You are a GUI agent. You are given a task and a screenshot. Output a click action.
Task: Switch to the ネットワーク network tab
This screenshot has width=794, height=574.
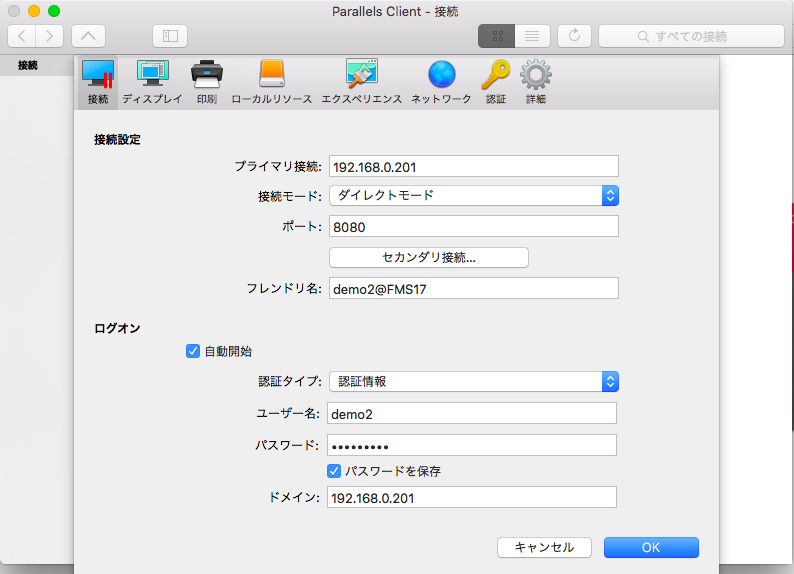(441, 82)
